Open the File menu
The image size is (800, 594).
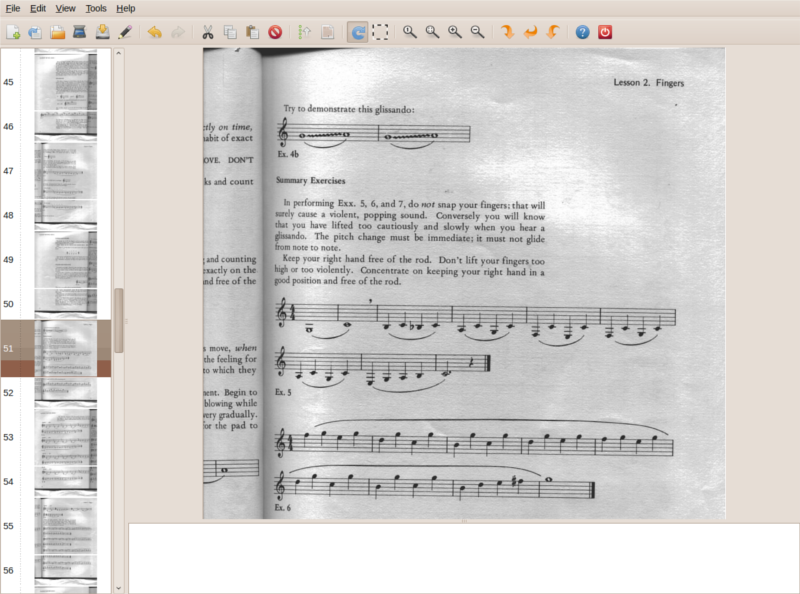pos(13,8)
